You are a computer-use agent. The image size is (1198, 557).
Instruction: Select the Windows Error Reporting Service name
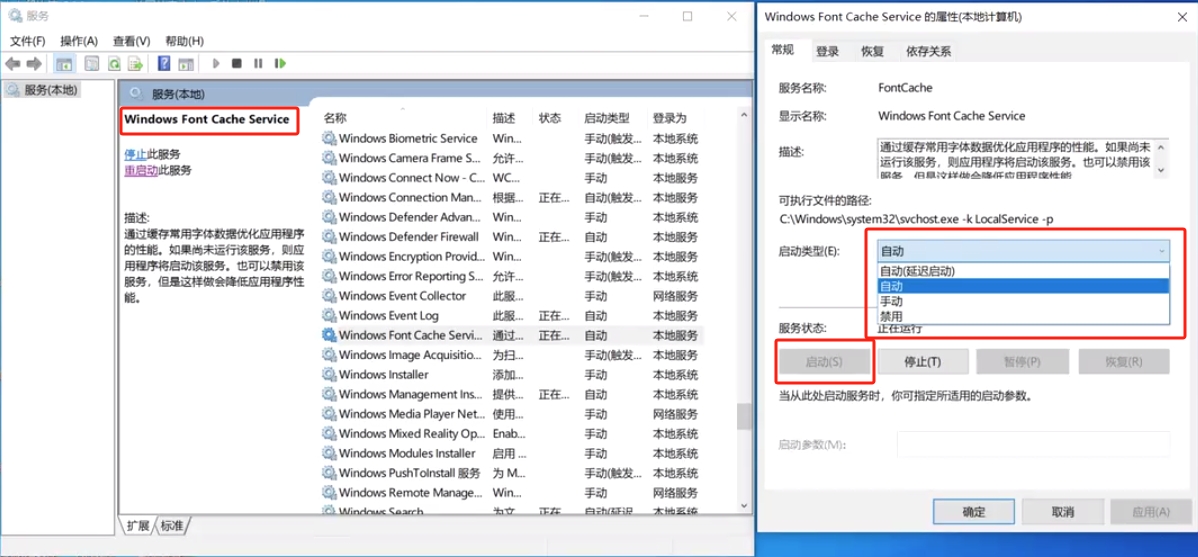pos(411,276)
